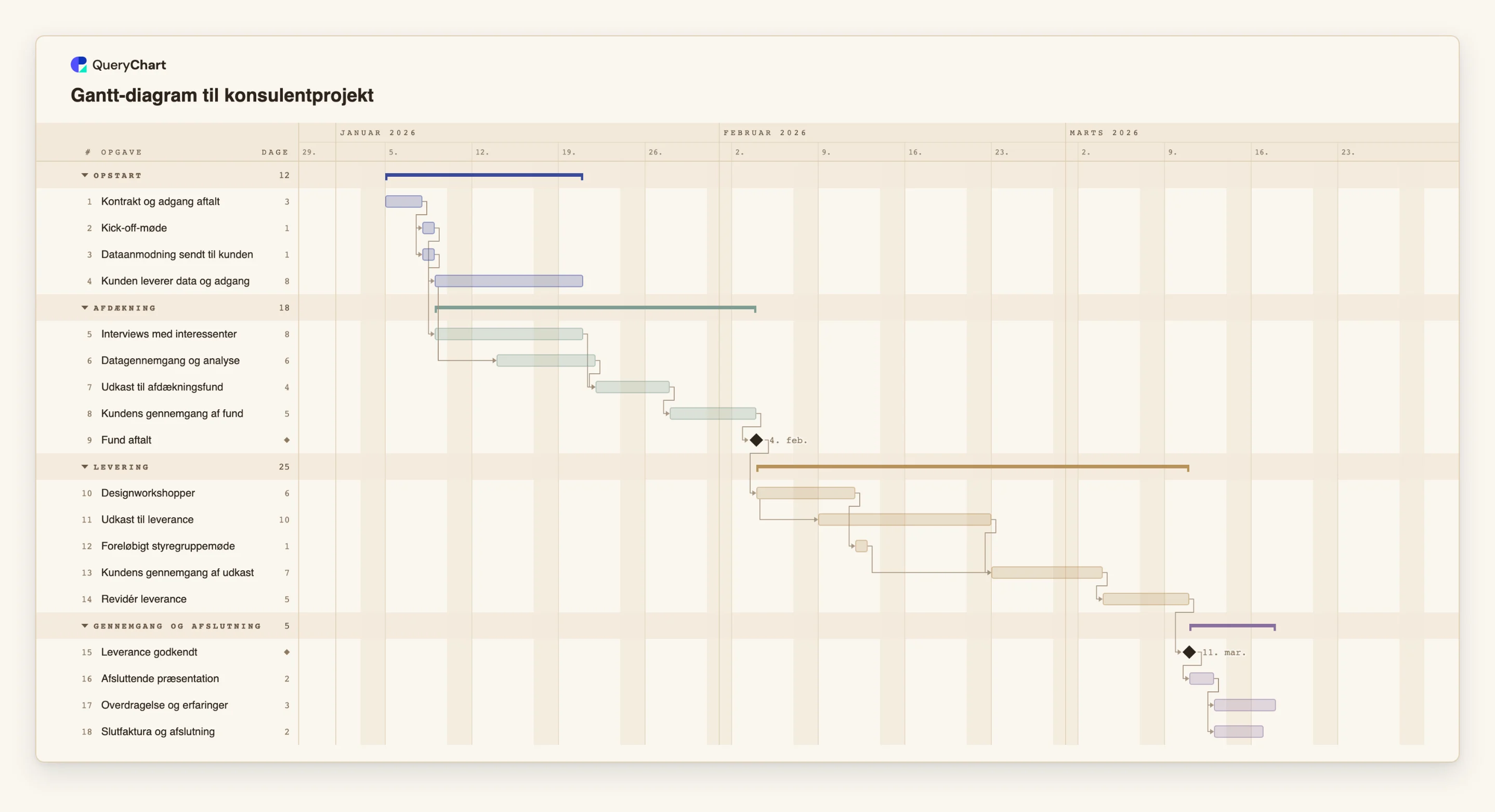Click the green AFDÆKNING summary bar

(x=595, y=308)
